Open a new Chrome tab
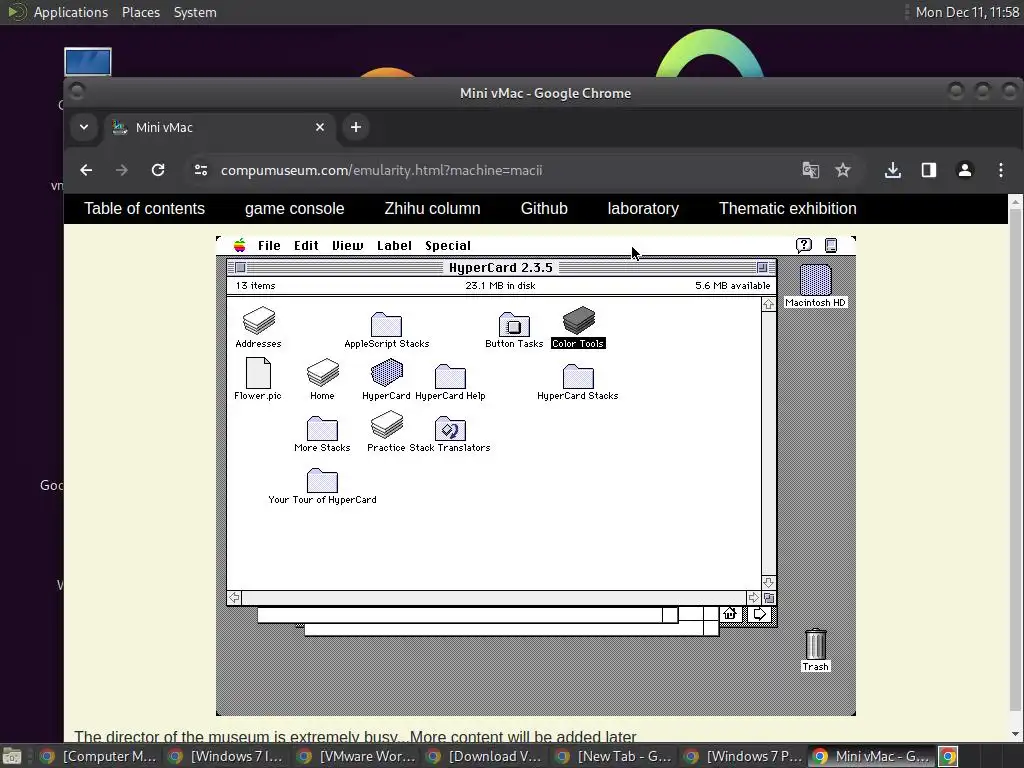The height and width of the screenshot is (768, 1024). tap(356, 127)
